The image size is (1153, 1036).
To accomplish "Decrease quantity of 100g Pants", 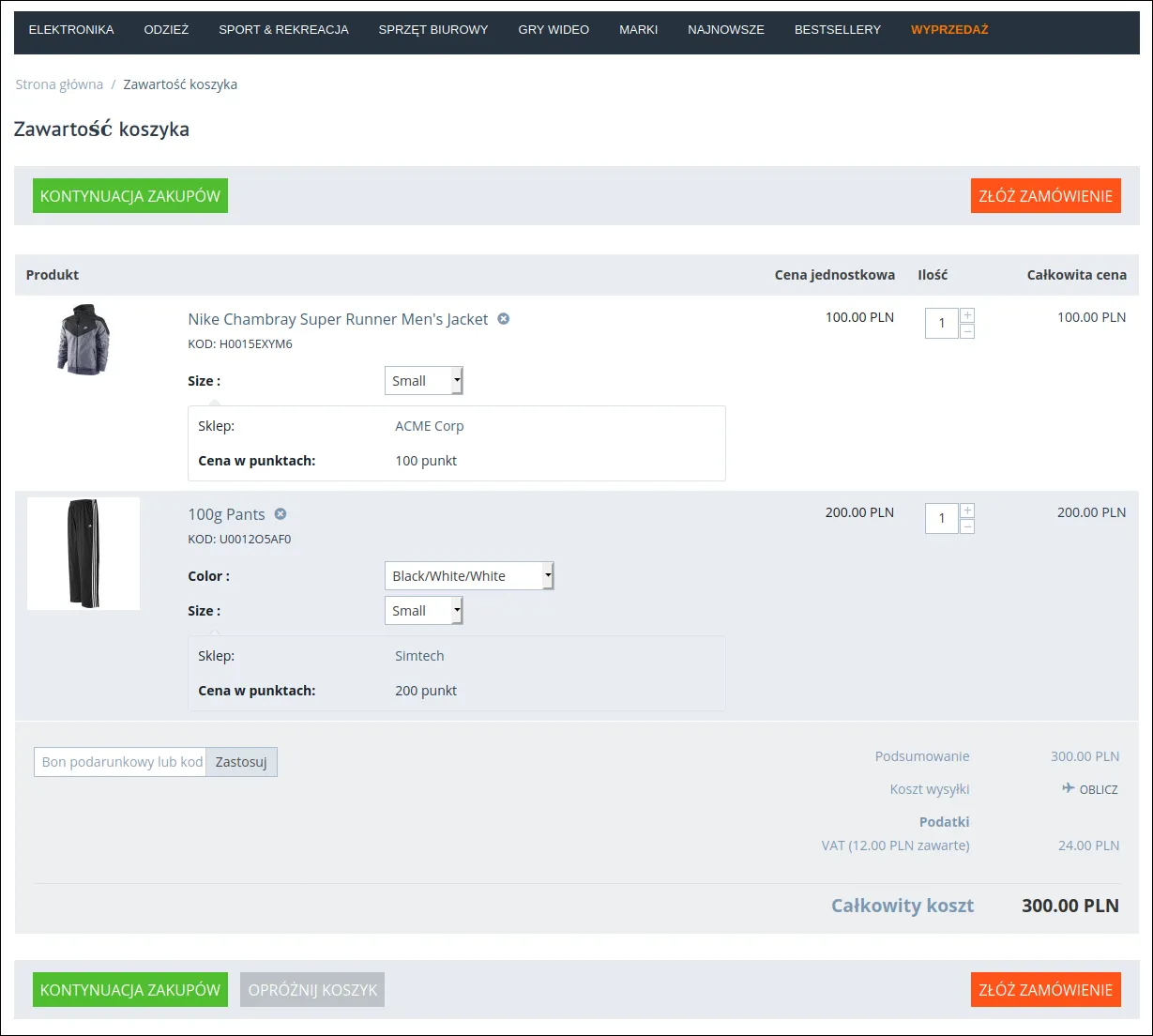I will pyautogui.click(x=967, y=526).
